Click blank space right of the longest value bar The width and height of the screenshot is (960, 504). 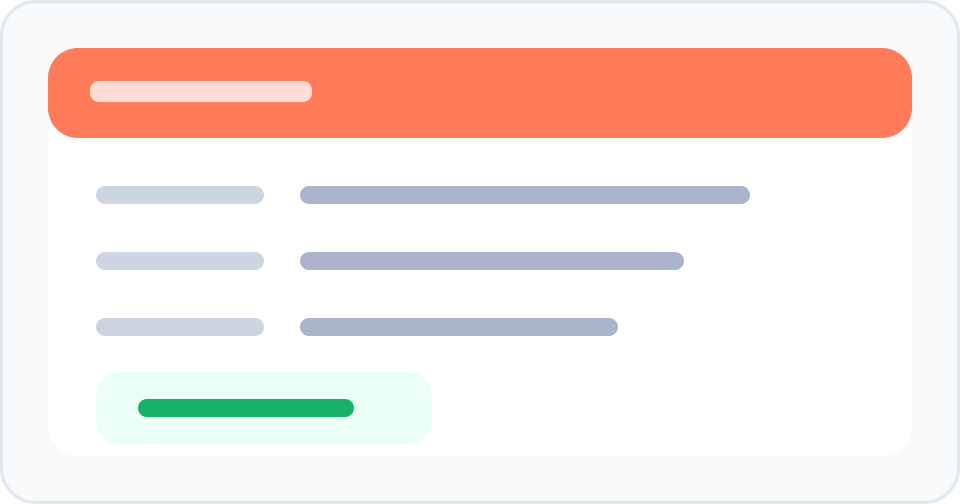[x=830, y=195]
